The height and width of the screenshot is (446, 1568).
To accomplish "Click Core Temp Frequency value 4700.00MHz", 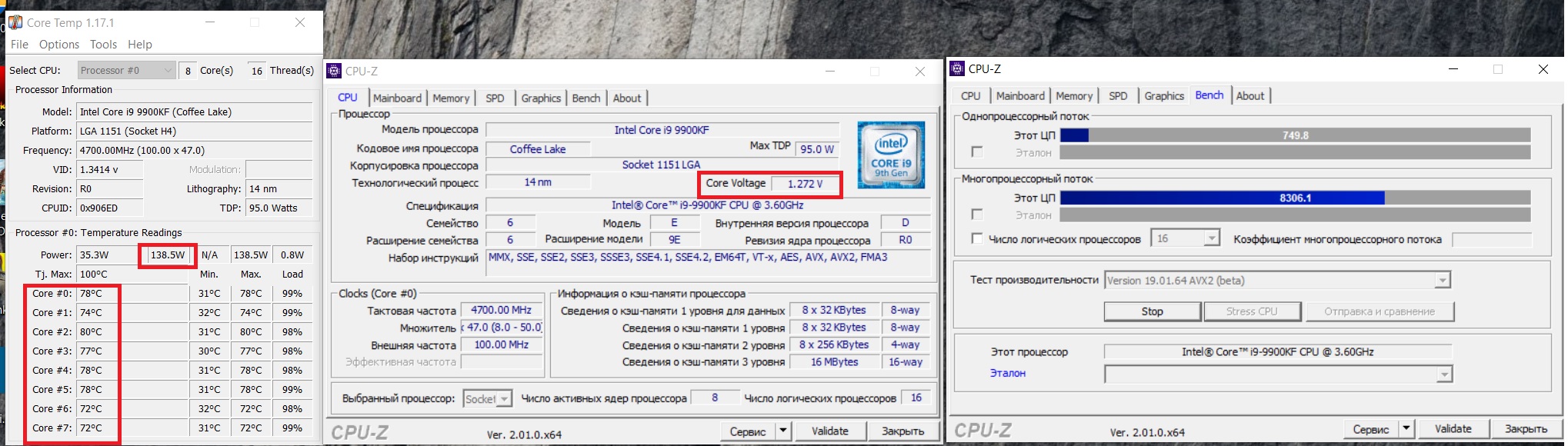I will pos(195,150).
